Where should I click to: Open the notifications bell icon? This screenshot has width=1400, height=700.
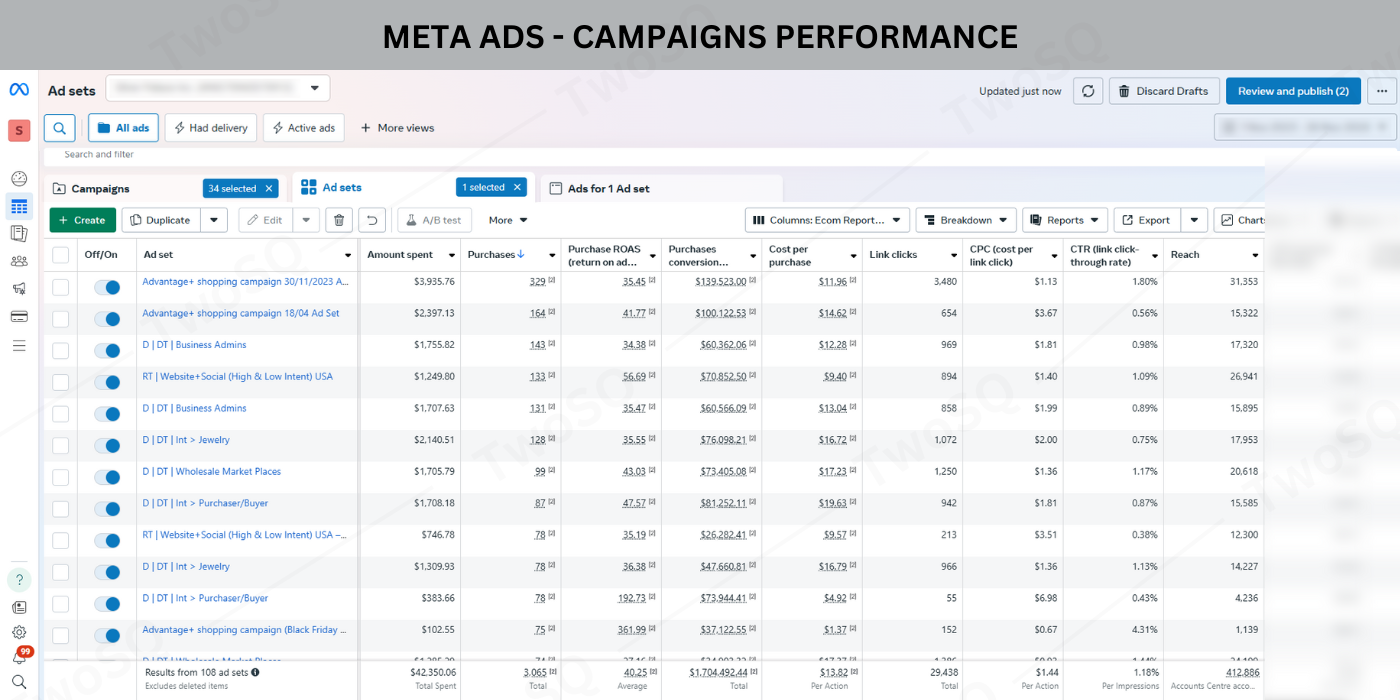click(x=19, y=657)
